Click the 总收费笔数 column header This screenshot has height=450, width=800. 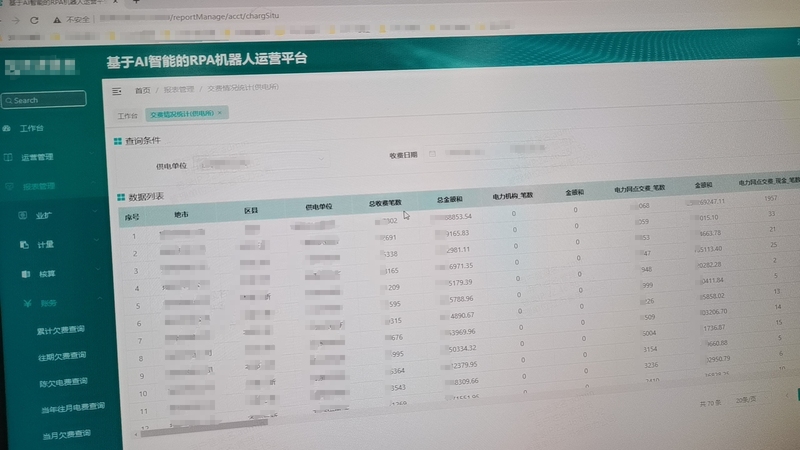(385, 203)
